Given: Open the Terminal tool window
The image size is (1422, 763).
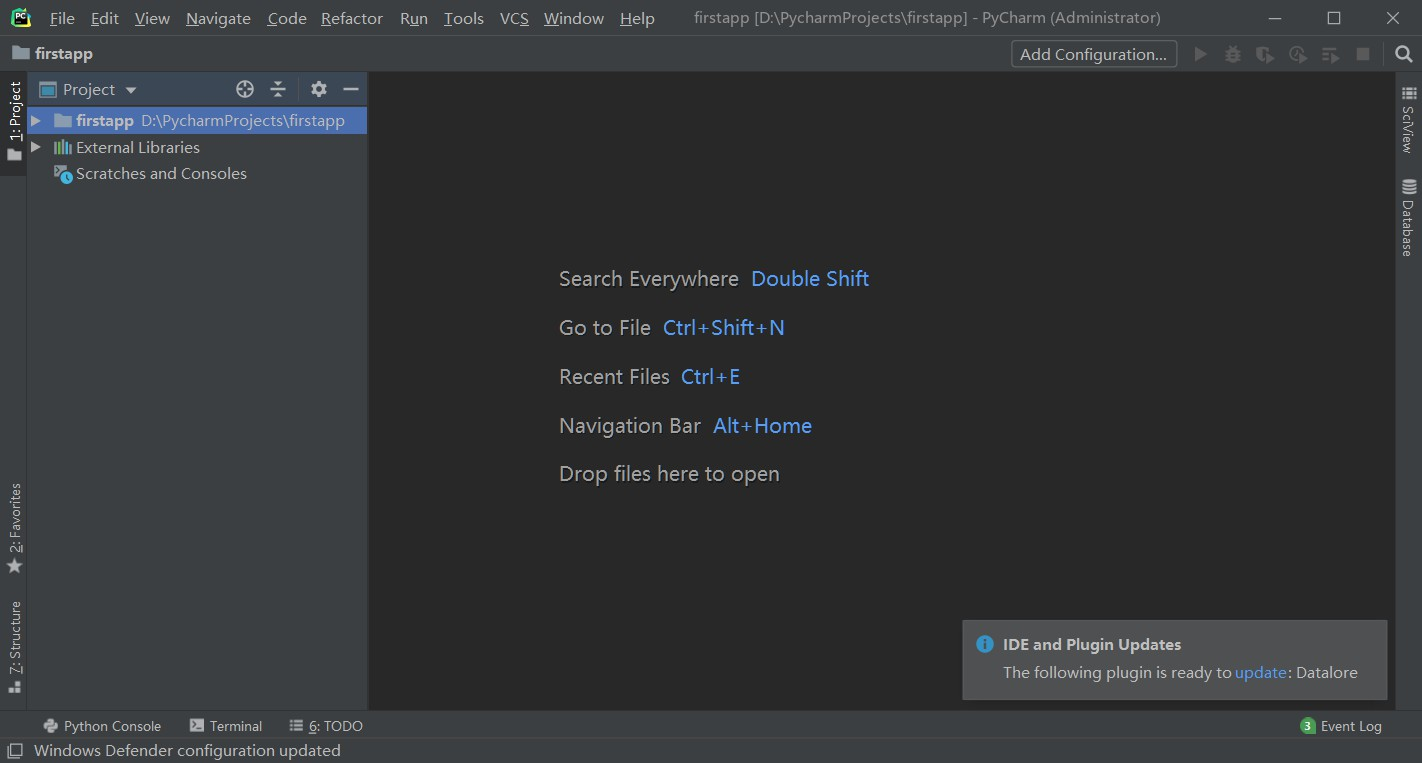Looking at the screenshot, I should coord(226,725).
